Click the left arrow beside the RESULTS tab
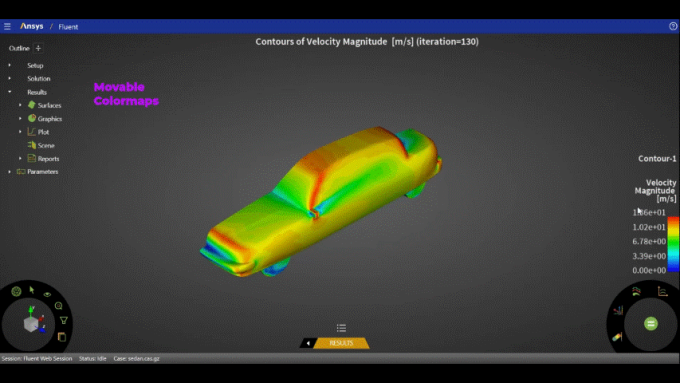The width and height of the screenshot is (681, 383). (x=308, y=343)
